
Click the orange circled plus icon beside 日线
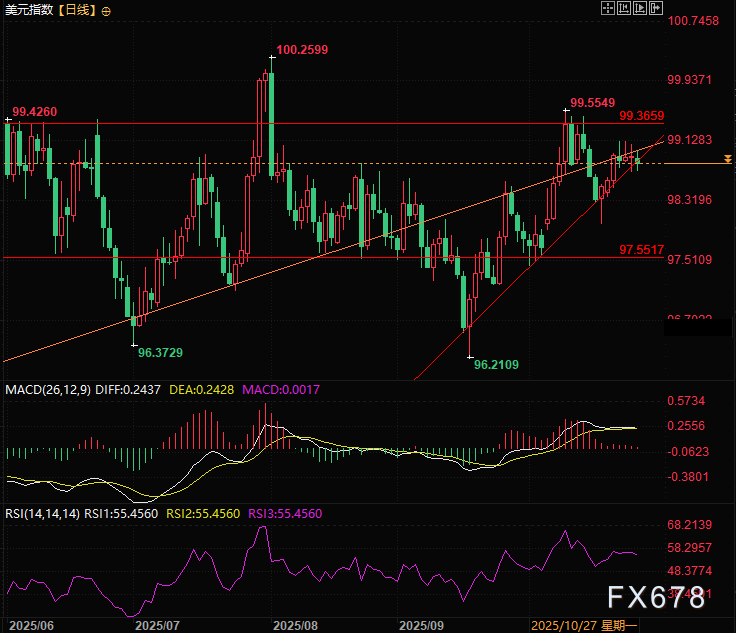pos(107,10)
